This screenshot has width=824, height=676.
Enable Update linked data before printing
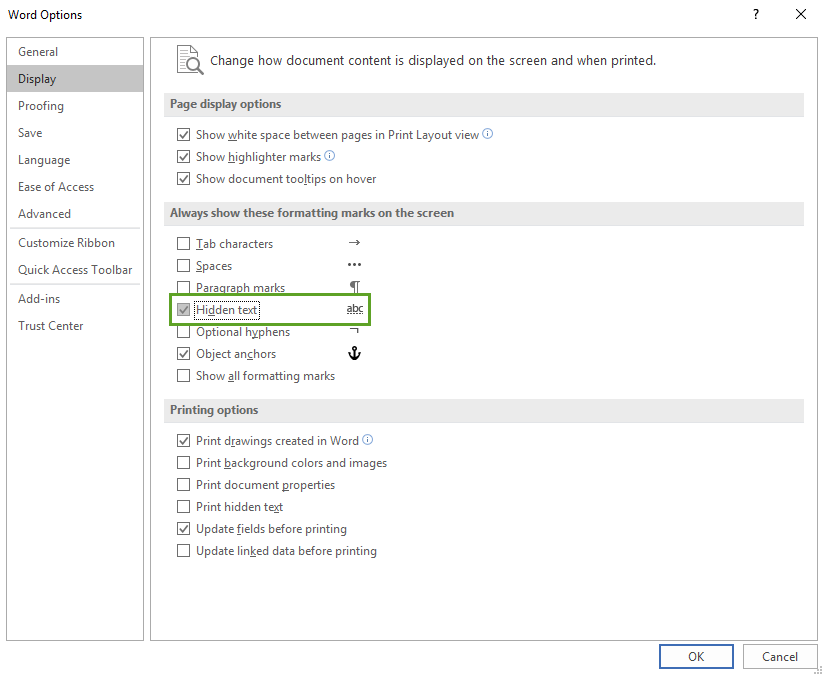point(183,551)
